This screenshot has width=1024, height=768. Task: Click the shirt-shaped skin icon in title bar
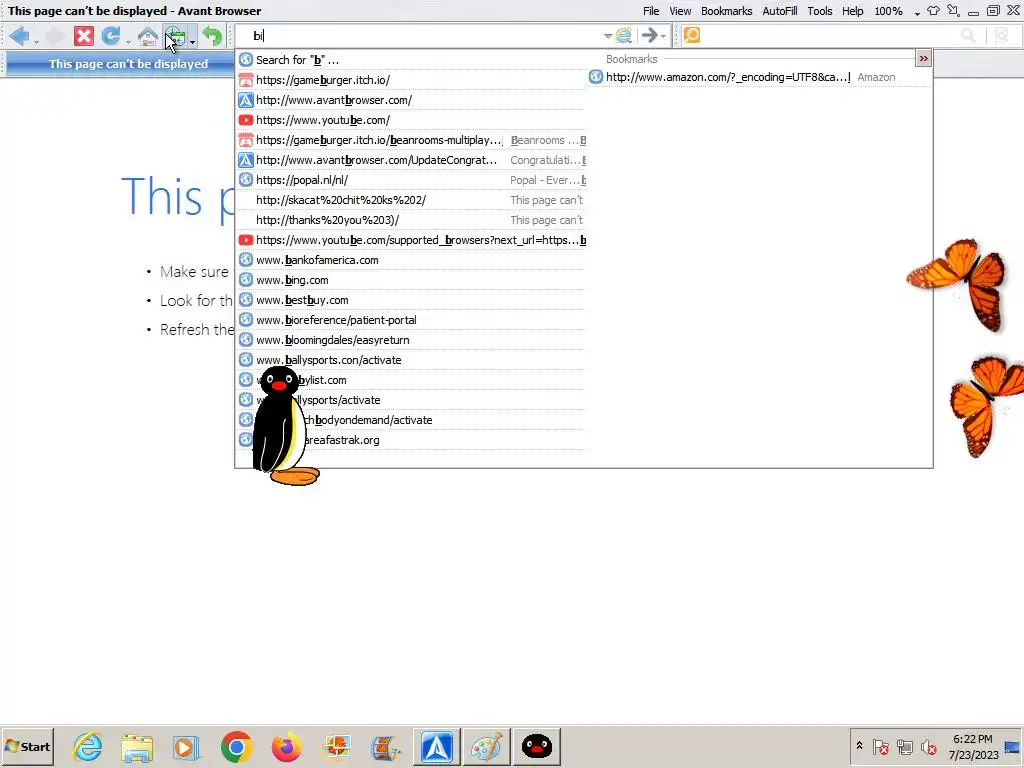click(934, 11)
